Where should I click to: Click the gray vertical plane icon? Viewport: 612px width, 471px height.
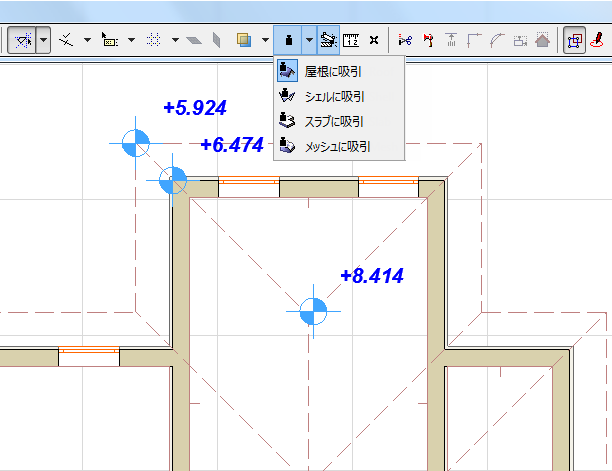(x=216, y=40)
